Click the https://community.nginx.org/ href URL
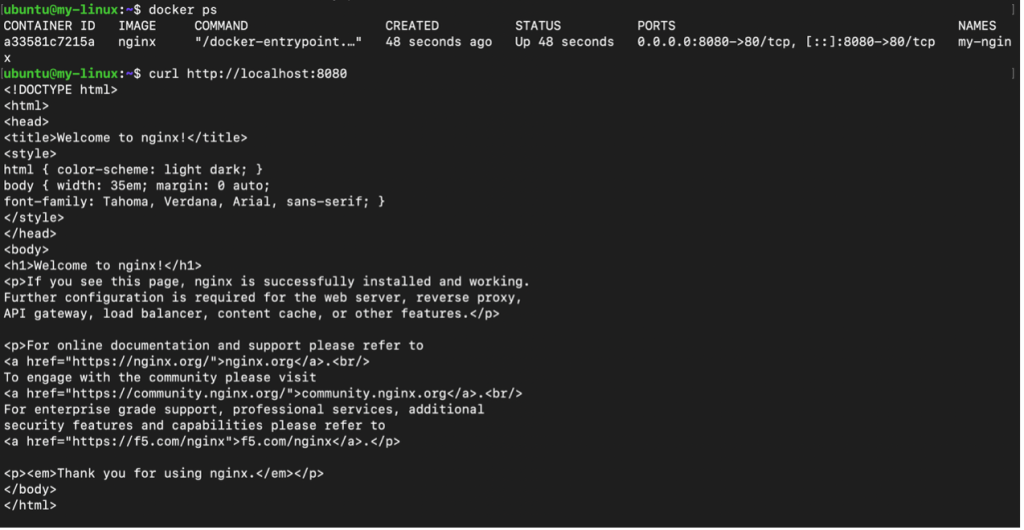The image size is (1024, 530). [x=183, y=394]
